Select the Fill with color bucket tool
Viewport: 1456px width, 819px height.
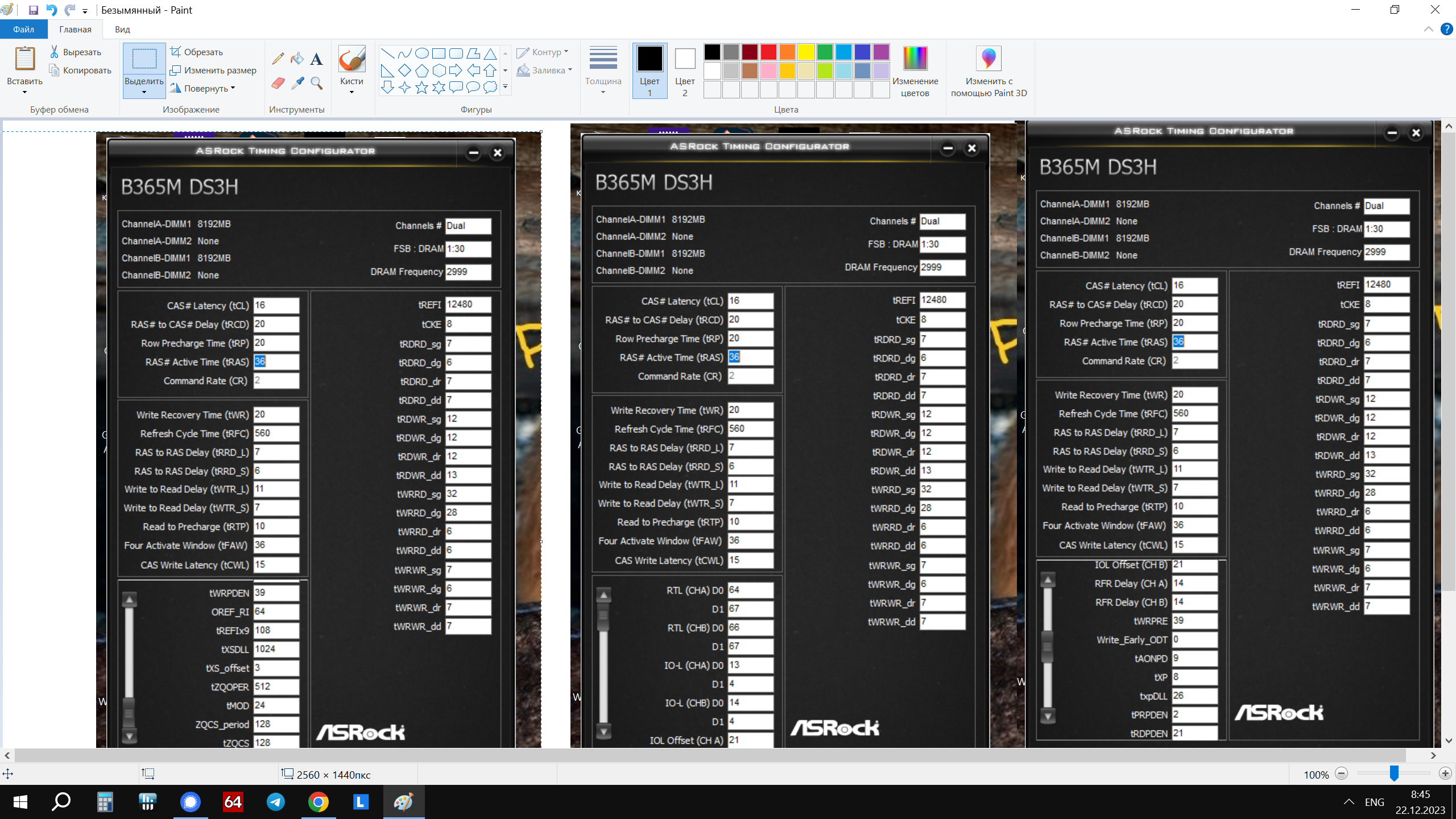pyautogui.click(x=297, y=58)
